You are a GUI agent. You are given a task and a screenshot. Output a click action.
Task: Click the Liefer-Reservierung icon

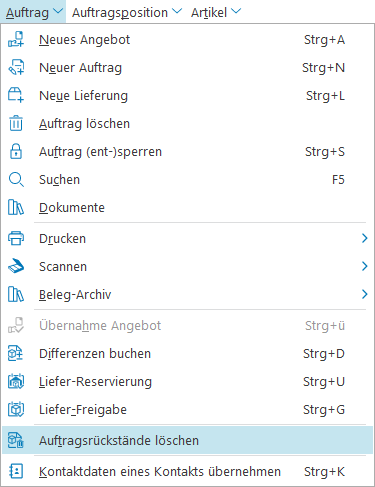[x=16, y=382]
